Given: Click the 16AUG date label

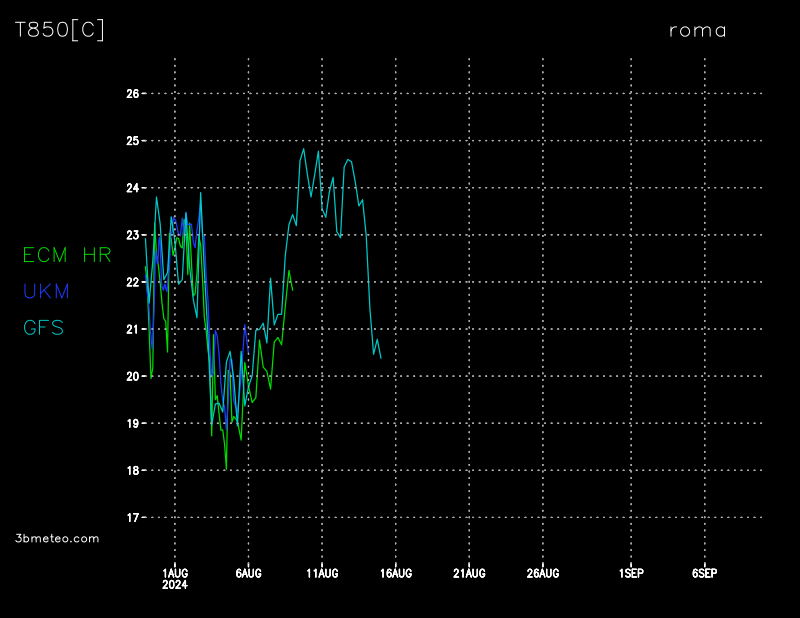Looking at the screenshot, I should [396, 573].
